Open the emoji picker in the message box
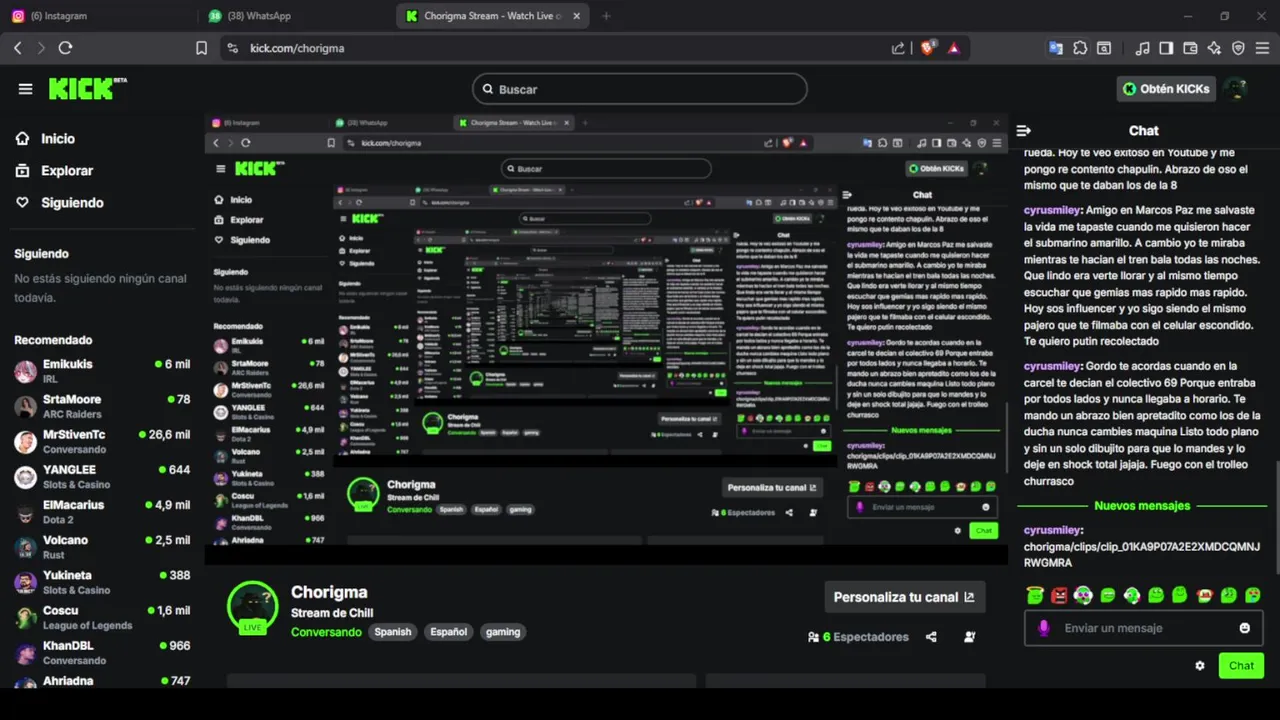Viewport: 1280px width, 720px height. coord(1244,628)
